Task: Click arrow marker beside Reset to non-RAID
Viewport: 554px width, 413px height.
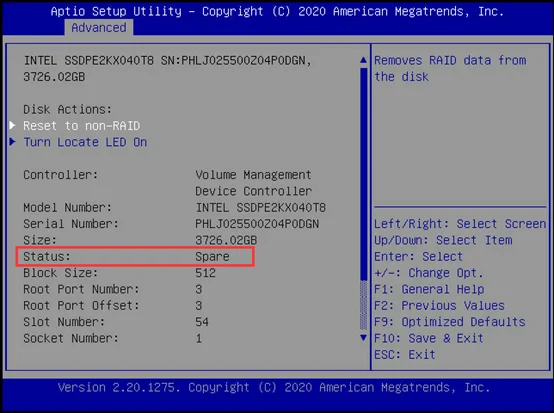Action: (12, 125)
